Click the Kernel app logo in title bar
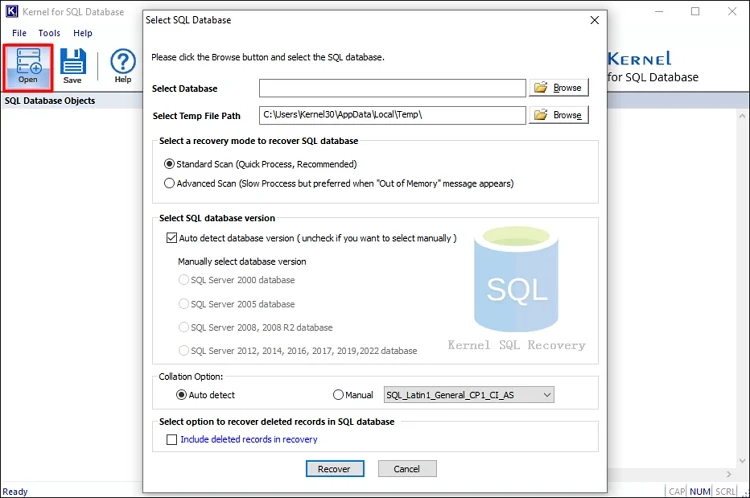 [11, 11]
